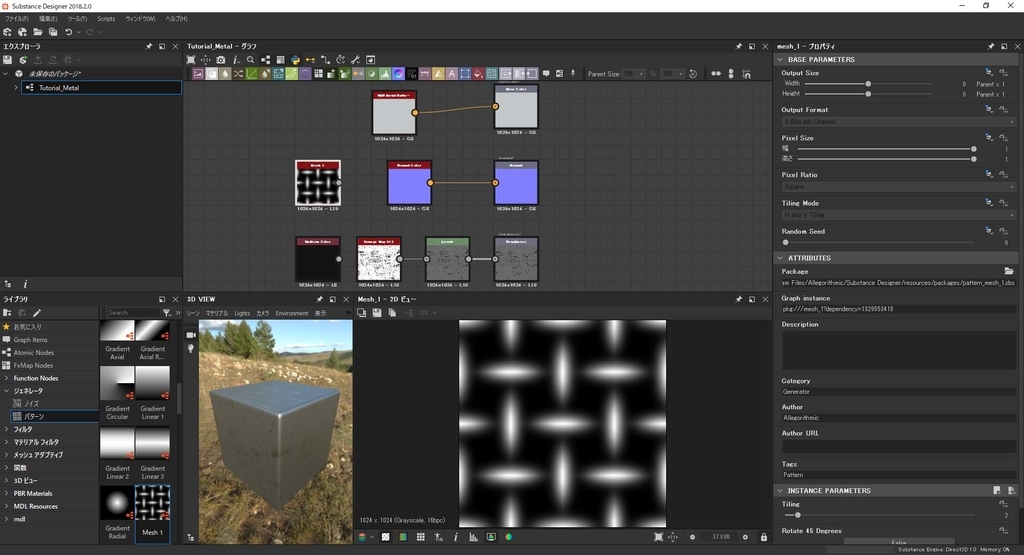This screenshot has height=555, width=1024.
Task: Expand the Function Nodes library category
Action: coord(7,378)
